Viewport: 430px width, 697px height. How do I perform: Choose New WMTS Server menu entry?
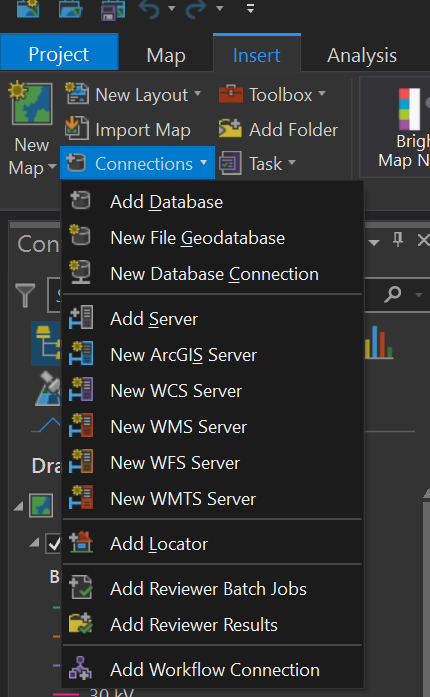tap(213, 499)
